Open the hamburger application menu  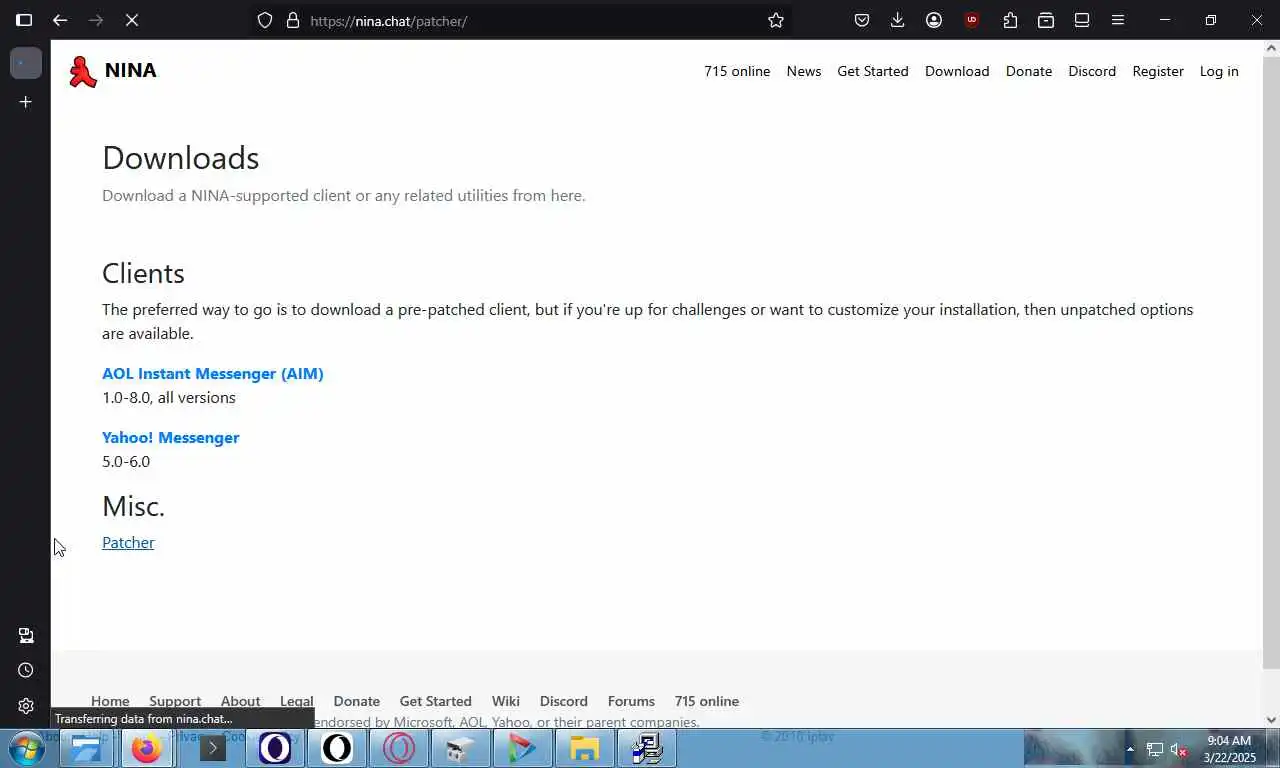[x=1118, y=20]
